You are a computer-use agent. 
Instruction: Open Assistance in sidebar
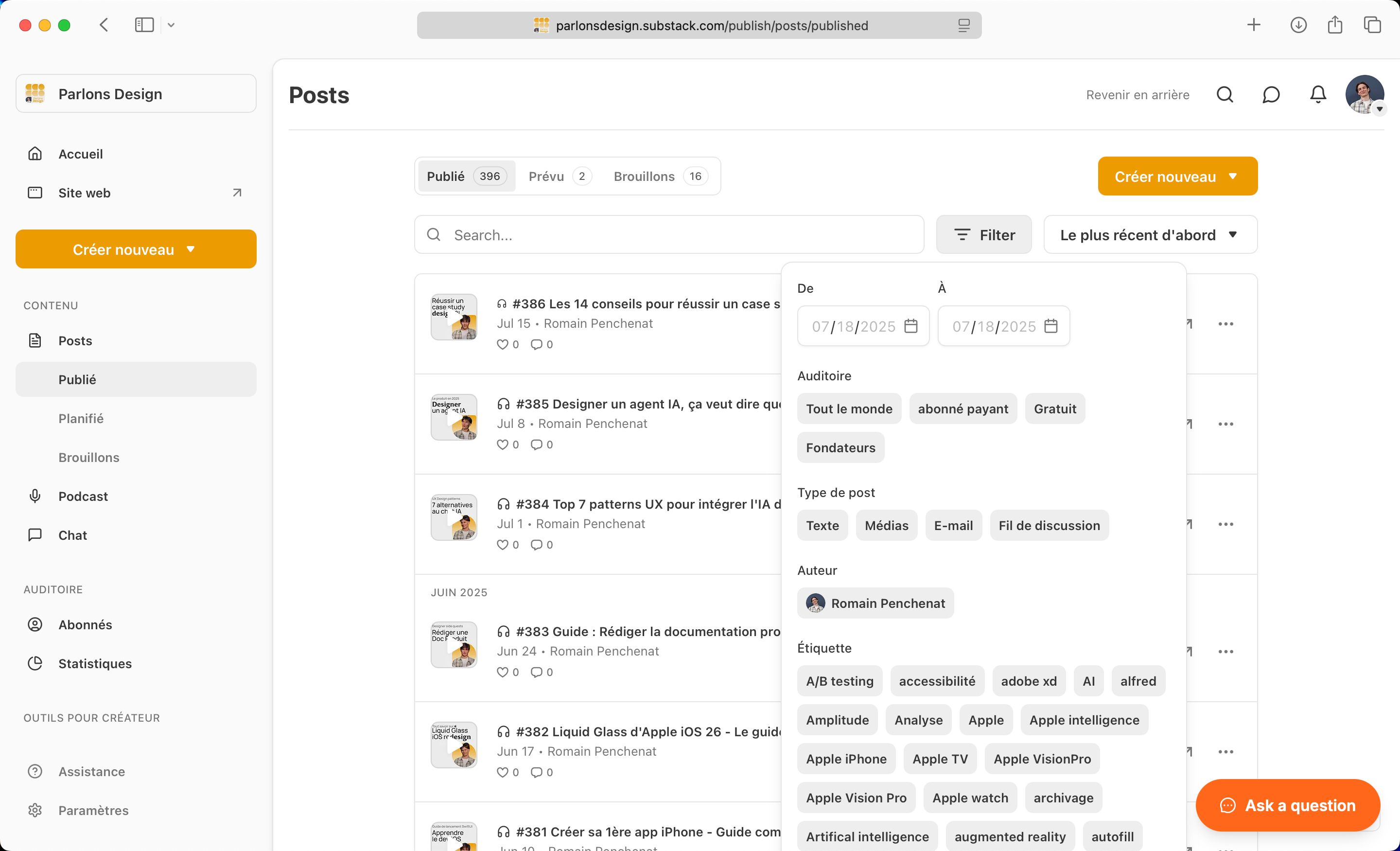click(x=136, y=771)
